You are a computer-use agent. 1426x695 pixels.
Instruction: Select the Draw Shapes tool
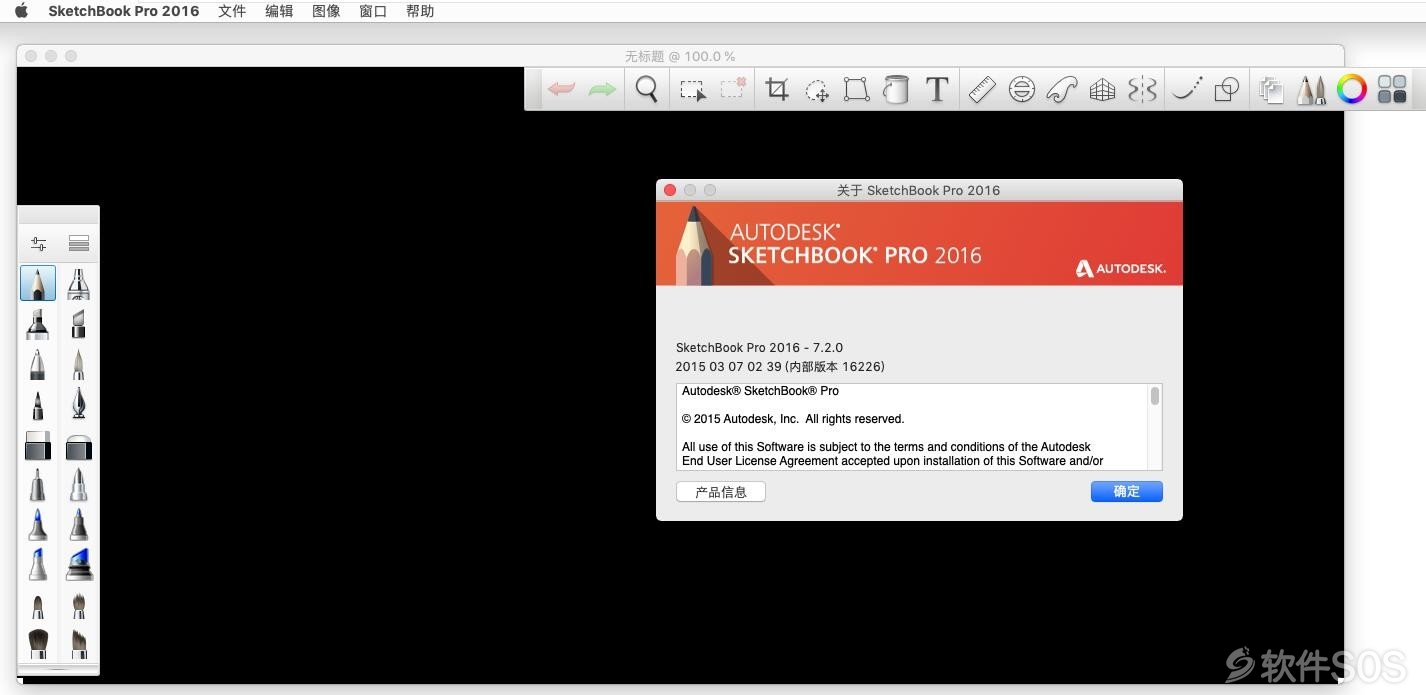tap(1227, 90)
